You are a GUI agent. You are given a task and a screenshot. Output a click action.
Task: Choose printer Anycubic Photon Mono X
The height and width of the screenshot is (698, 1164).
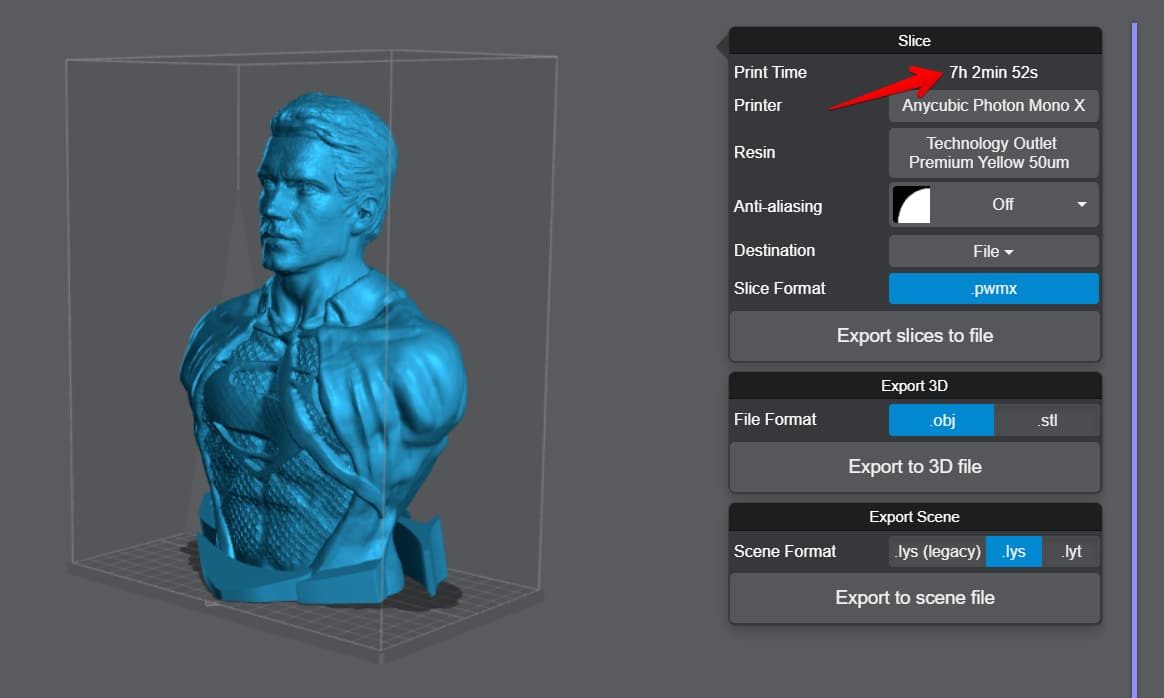[x=993, y=105]
